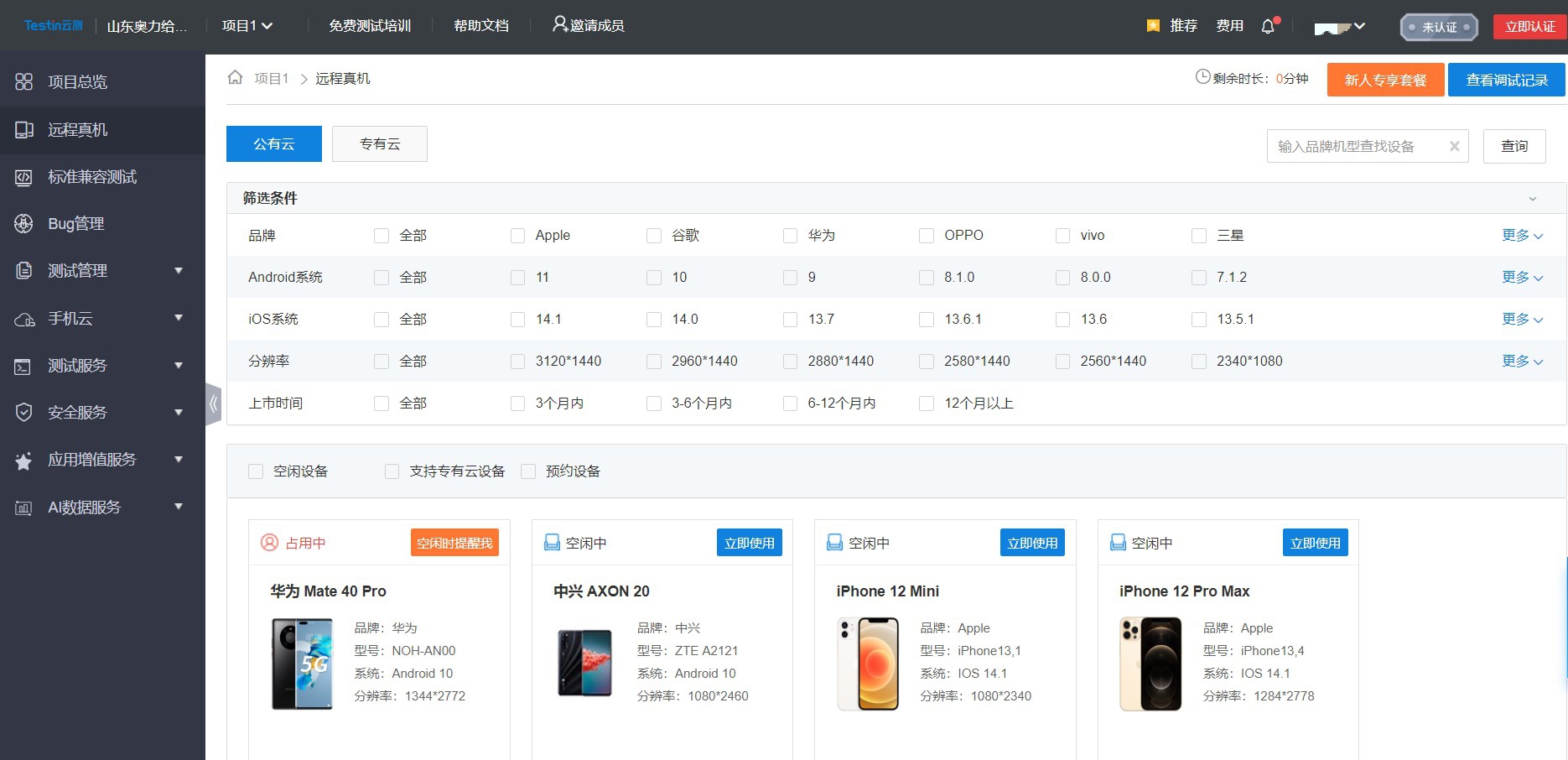Click the idle device icon on iPhone 12 Pro Max
Viewport: 1568px width, 760px height.
[x=1118, y=543]
